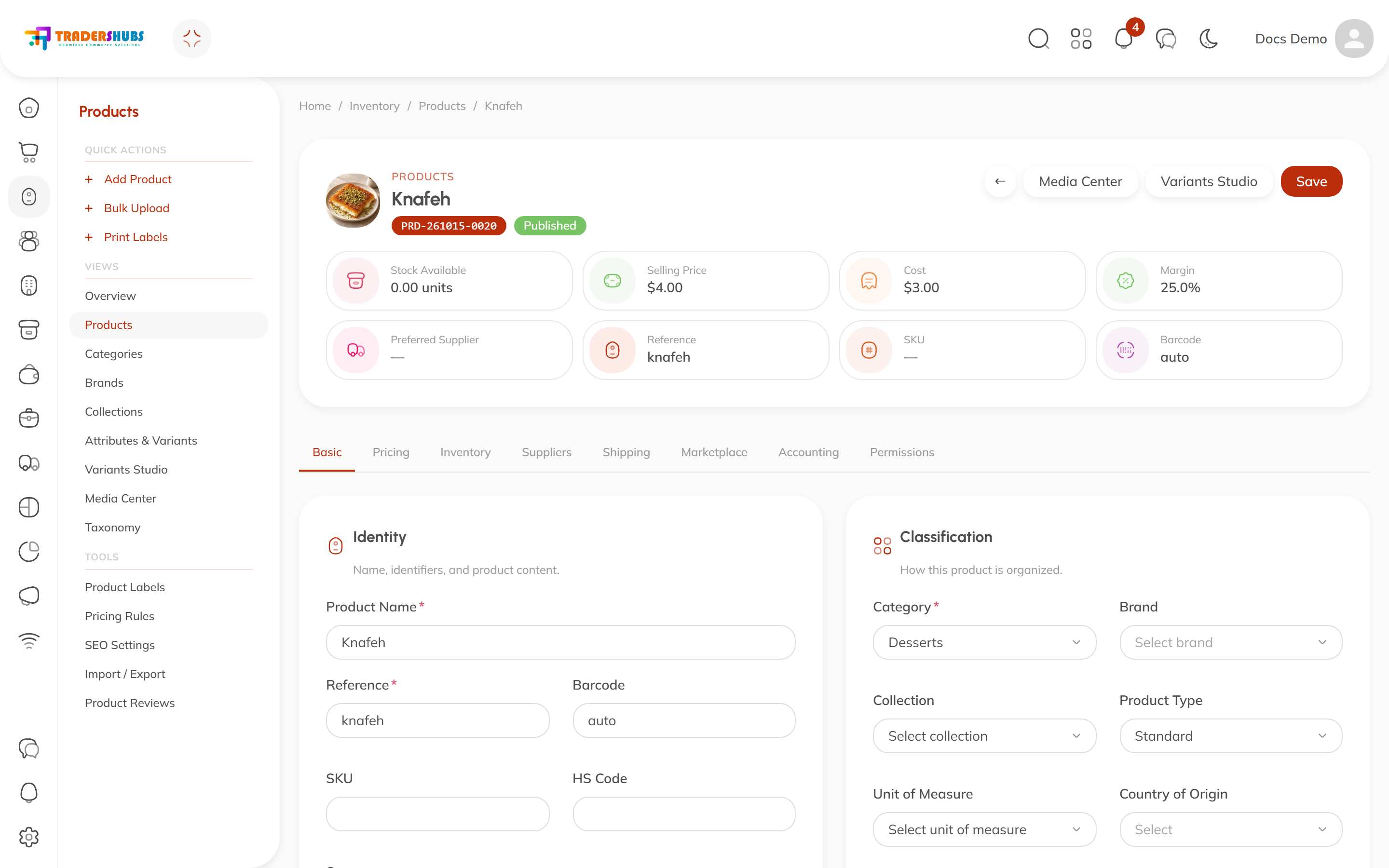Click the Save button

click(1311, 181)
